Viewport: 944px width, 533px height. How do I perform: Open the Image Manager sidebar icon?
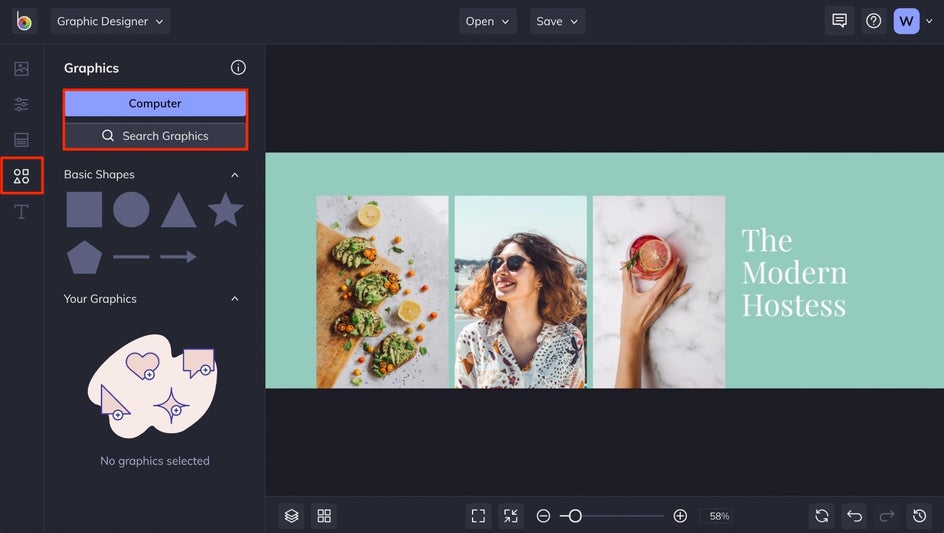[x=21, y=69]
